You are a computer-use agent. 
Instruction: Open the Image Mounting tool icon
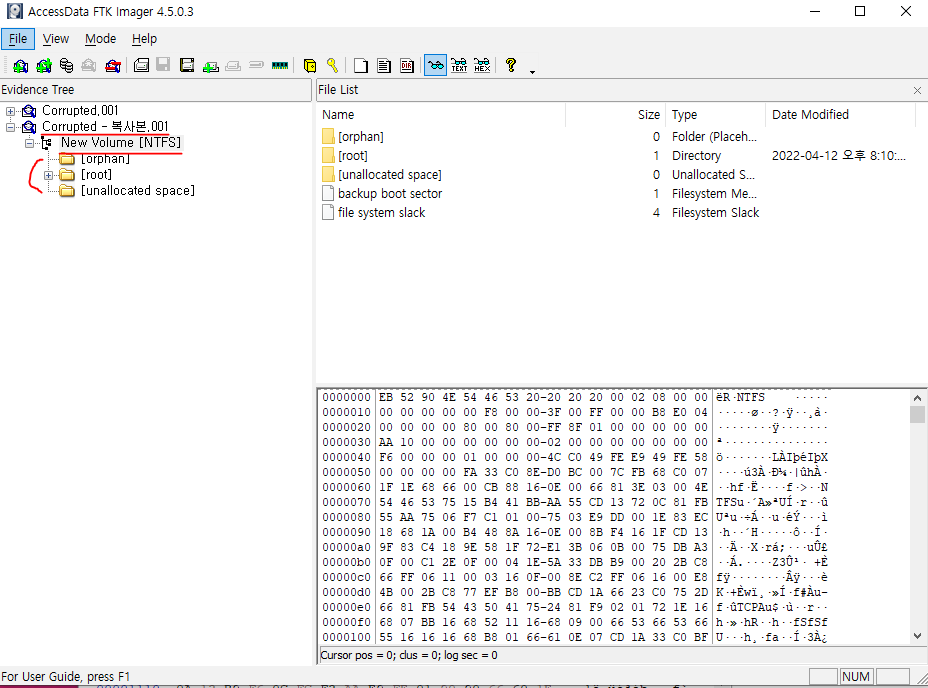pyautogui.click(x=66, y=65)
